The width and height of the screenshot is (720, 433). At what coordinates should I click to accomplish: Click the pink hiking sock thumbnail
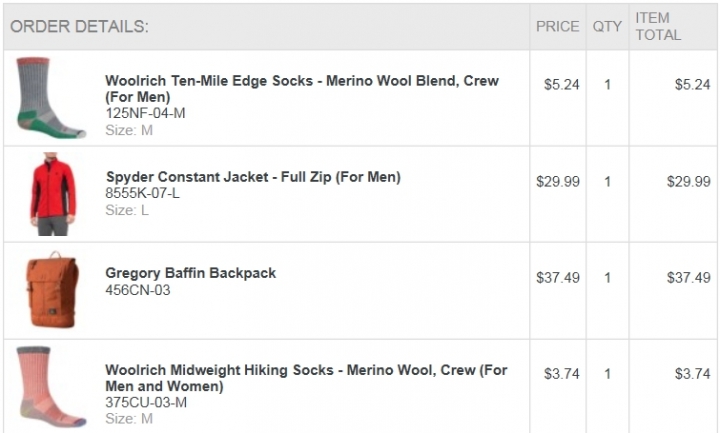[x=51, y=387]
